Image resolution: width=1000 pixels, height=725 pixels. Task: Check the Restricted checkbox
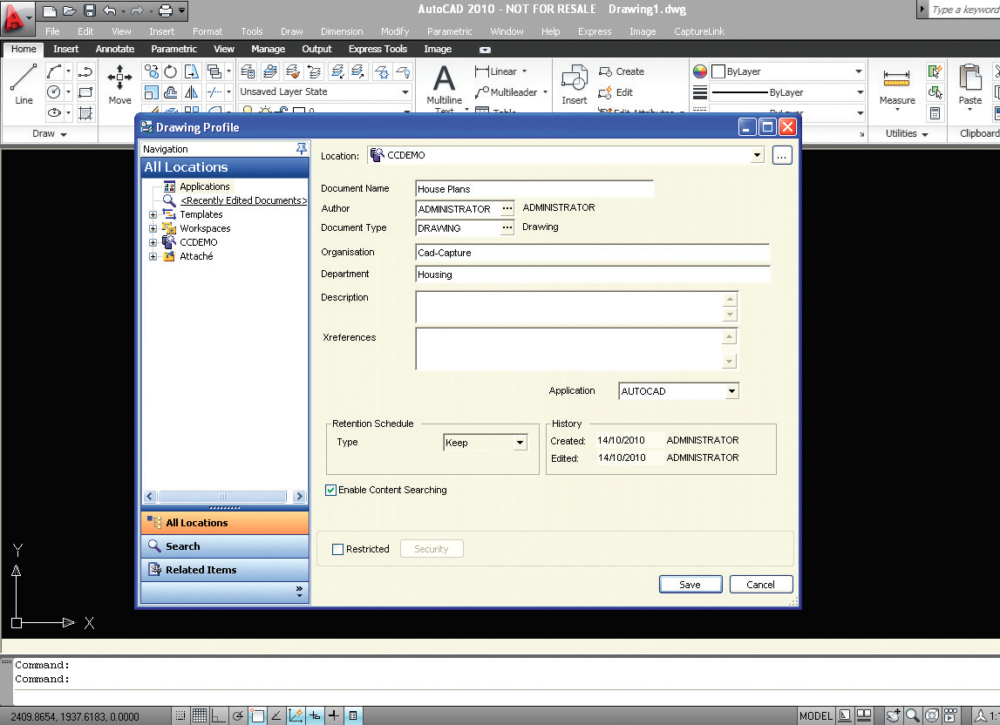[x=337, y=549]
